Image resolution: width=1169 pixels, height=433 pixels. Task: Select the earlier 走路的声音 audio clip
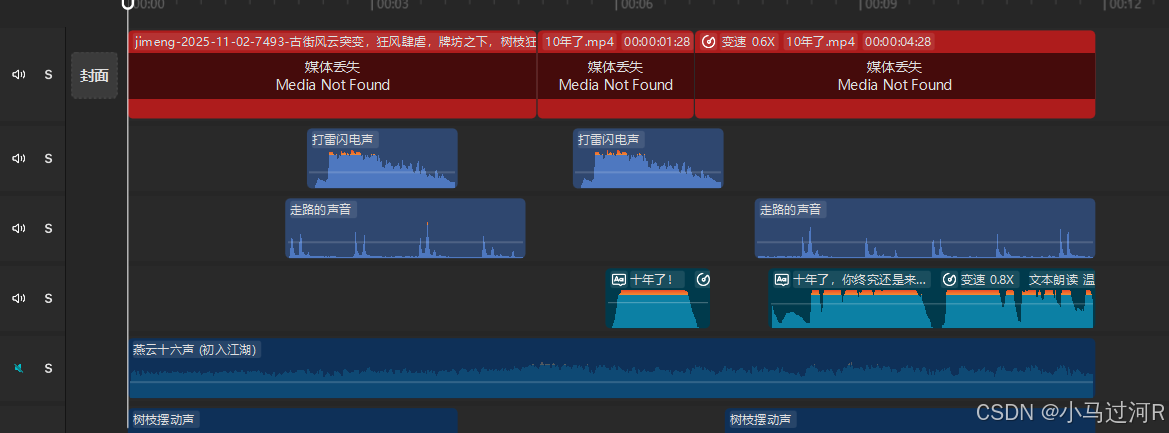tap(406, 228)
